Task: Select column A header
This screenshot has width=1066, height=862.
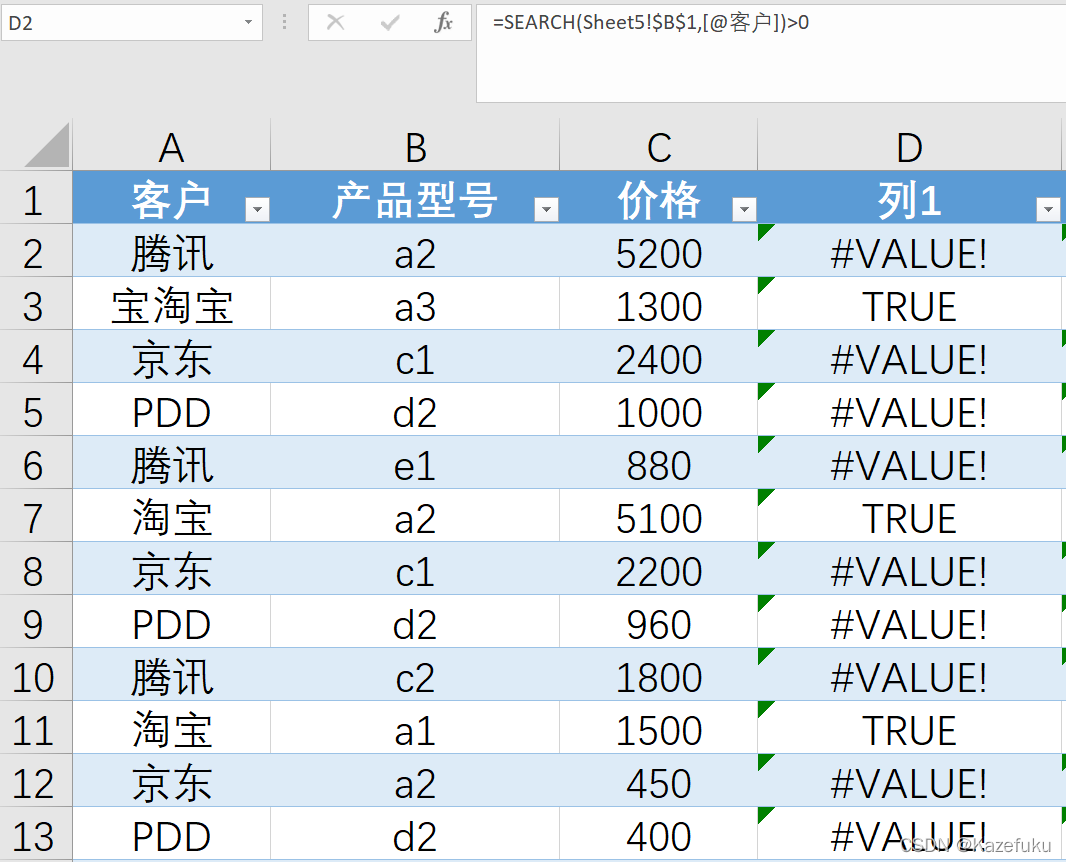Action: click(x=171, y=145)
